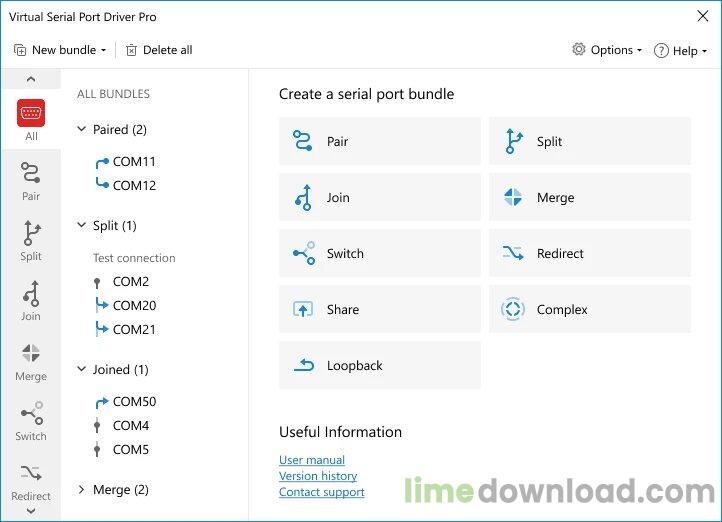
Task: Open the Help menu label
Action: click(x=685, y=51)
